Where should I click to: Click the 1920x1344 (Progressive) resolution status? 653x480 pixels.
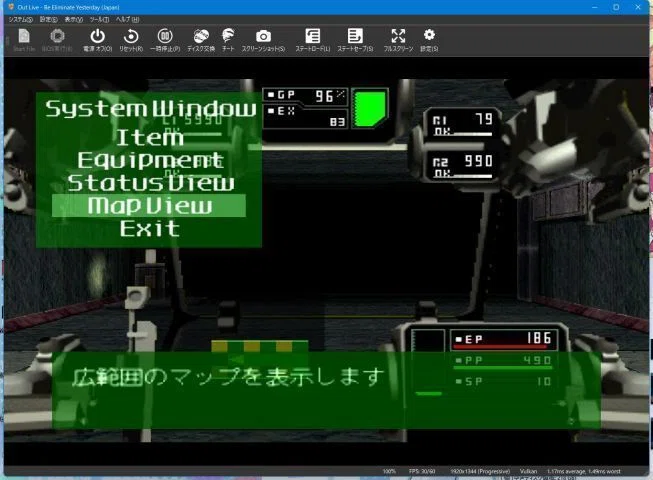click(480, 471)
